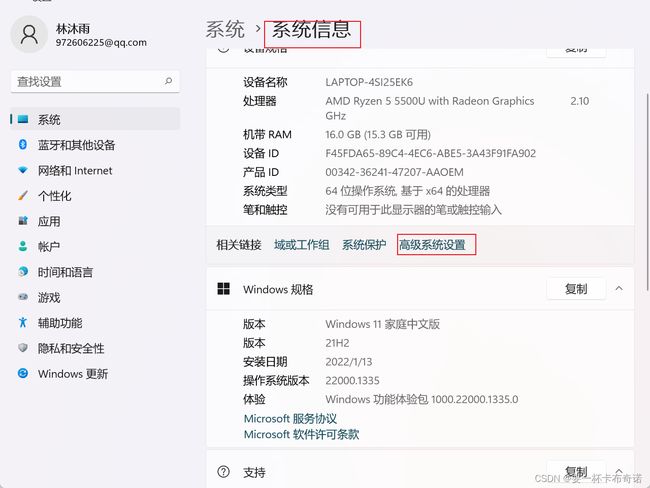Click the personalization paintbrush icon

coord(23,195)
